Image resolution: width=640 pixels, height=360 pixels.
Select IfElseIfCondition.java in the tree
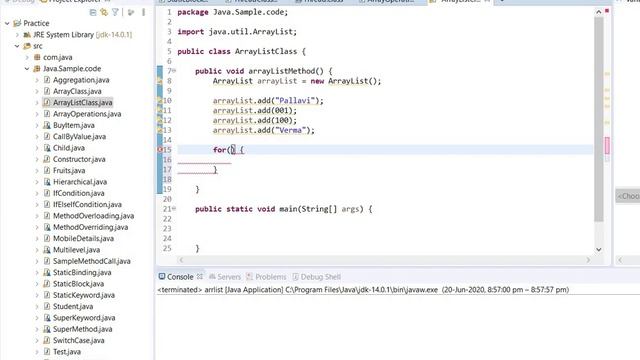click(x=87, y=204)
